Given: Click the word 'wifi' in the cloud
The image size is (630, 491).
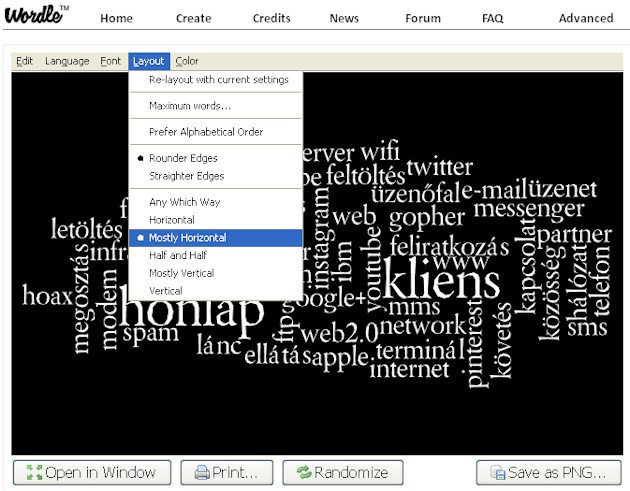Looking at the screenshot, I should pyautogui.click(x=380, y=151).
